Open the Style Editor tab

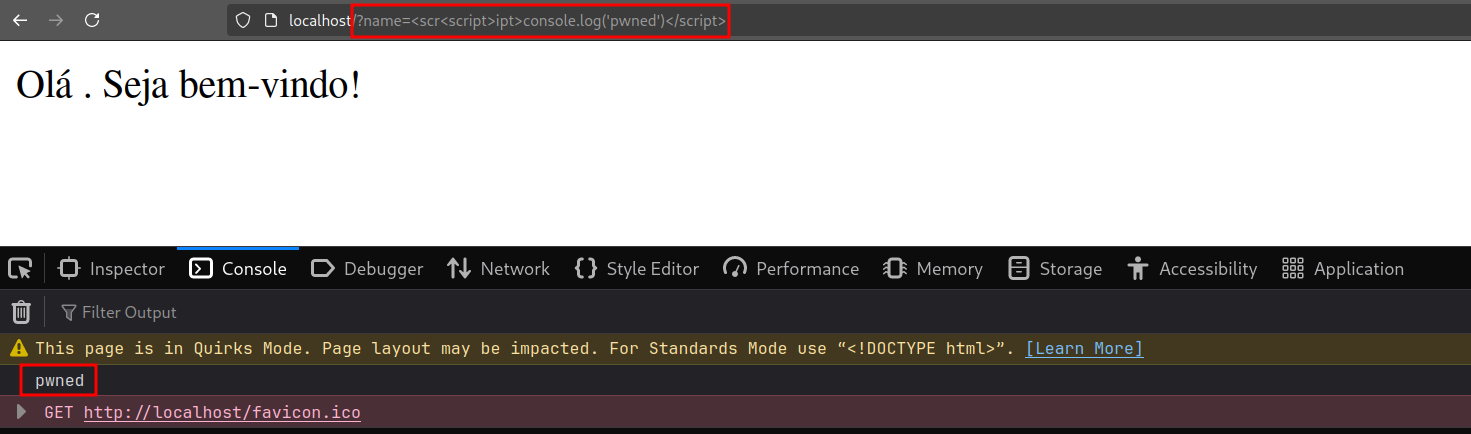[x=637, y=269]
